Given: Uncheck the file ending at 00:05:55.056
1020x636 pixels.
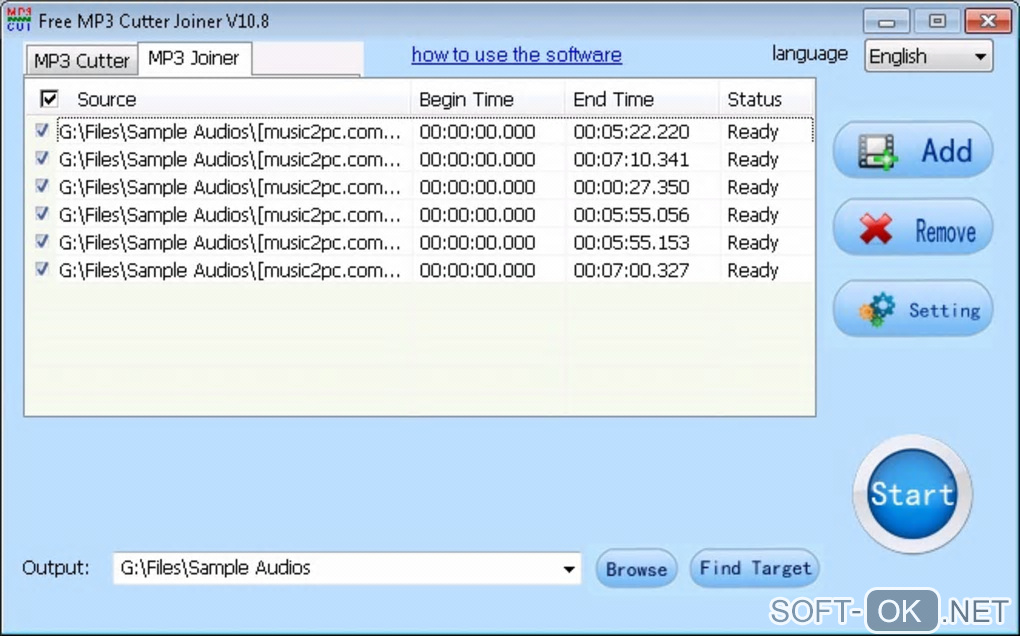Looking at the screenshot, I should click(42, 213).
